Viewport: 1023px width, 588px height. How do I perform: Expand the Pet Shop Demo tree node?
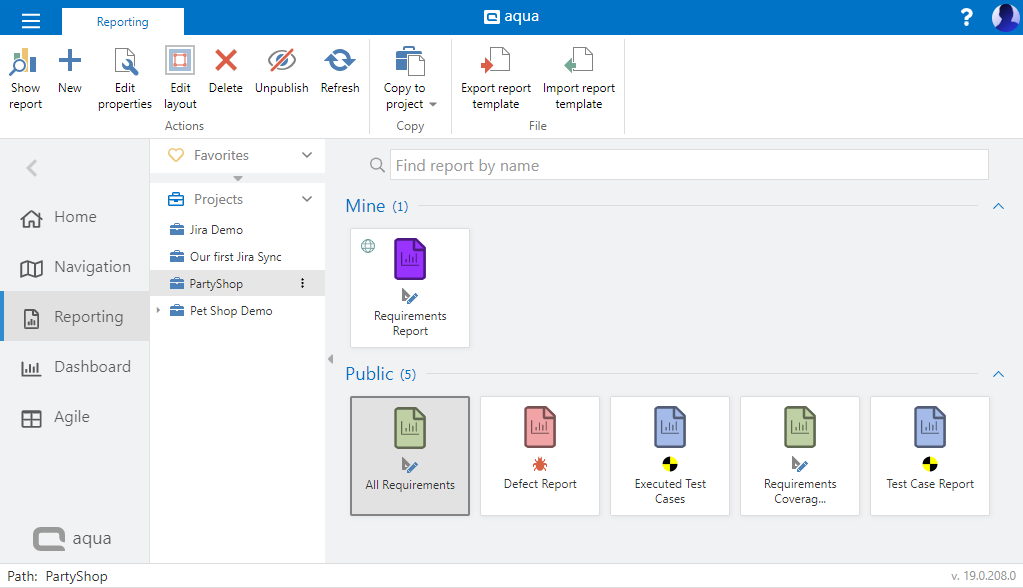158,311
